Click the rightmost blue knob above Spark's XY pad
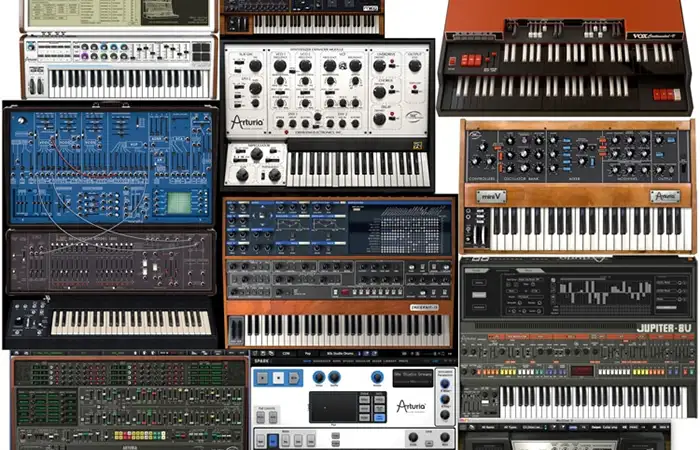This screenshot has width=700, height=450. click(x=378, y=377)
